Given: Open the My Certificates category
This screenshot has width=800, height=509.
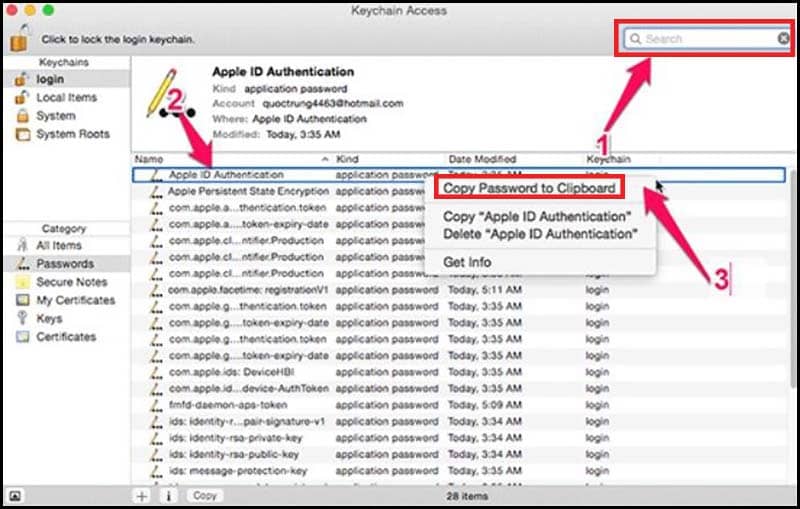Looking at the screenshot, I should [x=75, y=300].
